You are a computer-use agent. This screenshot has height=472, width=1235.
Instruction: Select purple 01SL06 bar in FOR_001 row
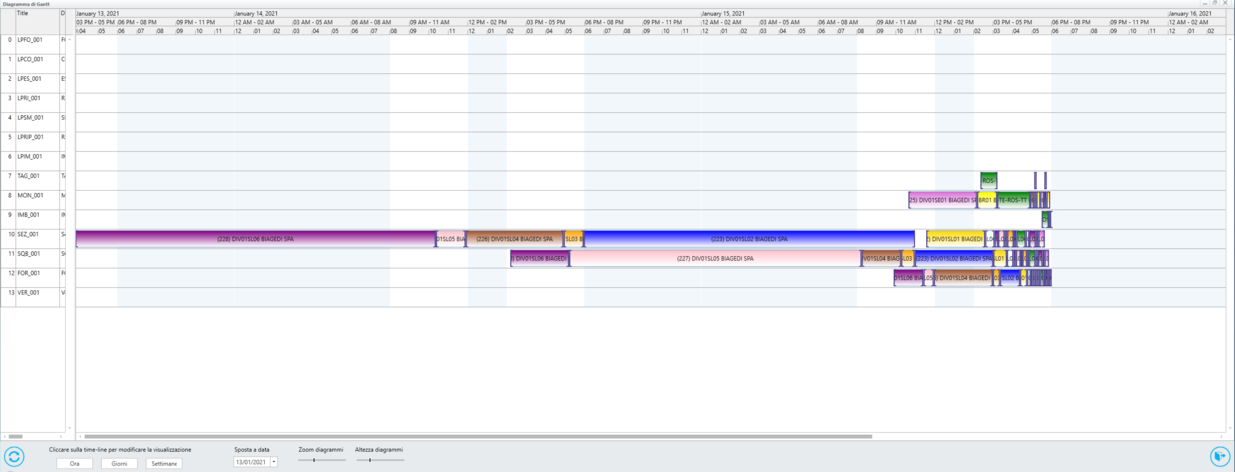(909, 277)
